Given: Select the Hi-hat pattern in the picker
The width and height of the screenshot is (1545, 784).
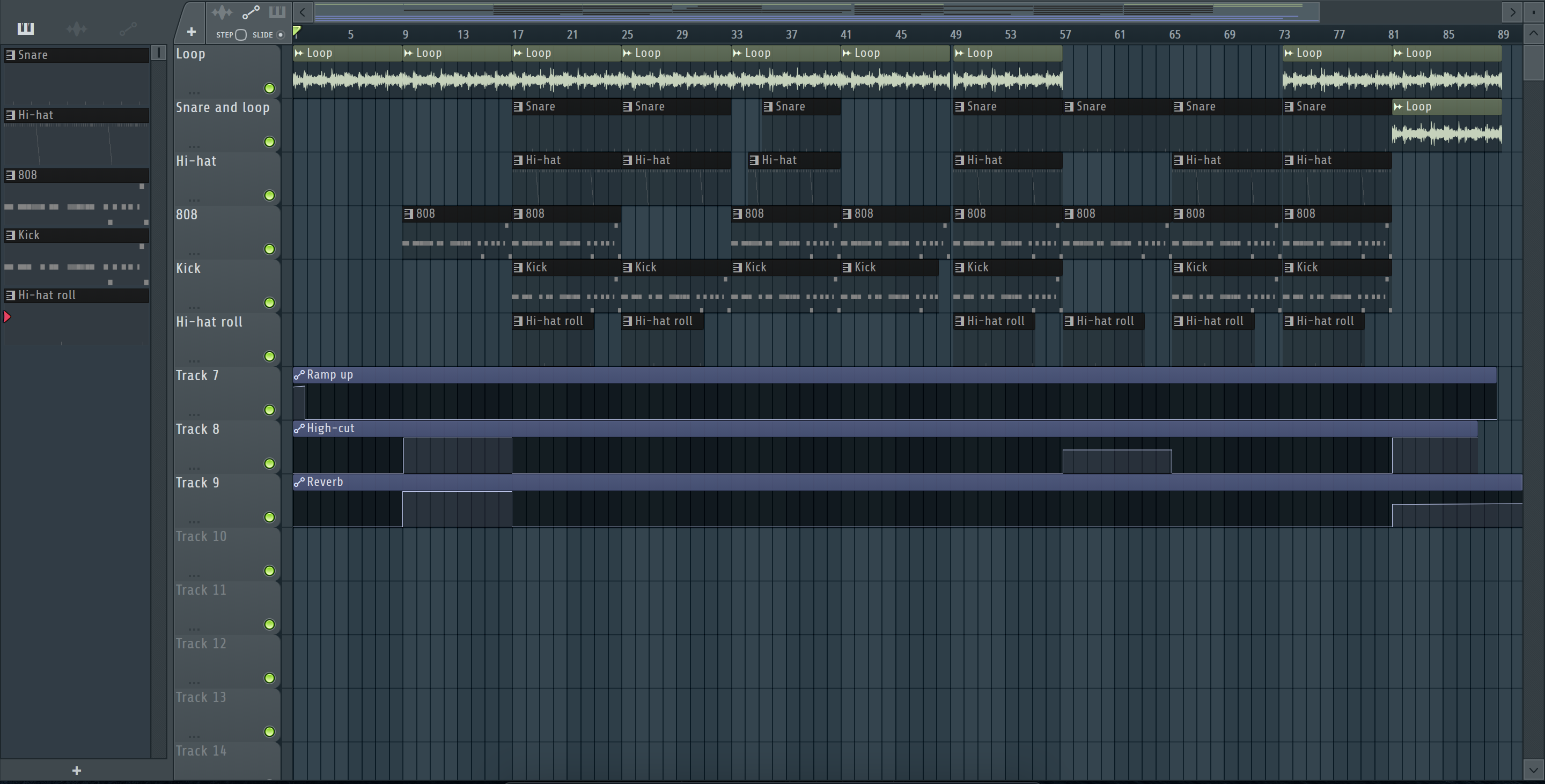Looking at the screenshot, I should tap(77, 115).
